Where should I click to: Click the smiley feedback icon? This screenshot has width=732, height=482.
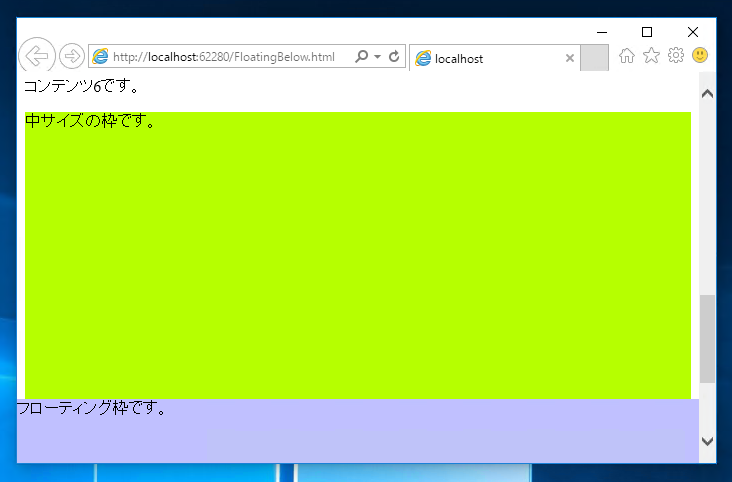700,55
